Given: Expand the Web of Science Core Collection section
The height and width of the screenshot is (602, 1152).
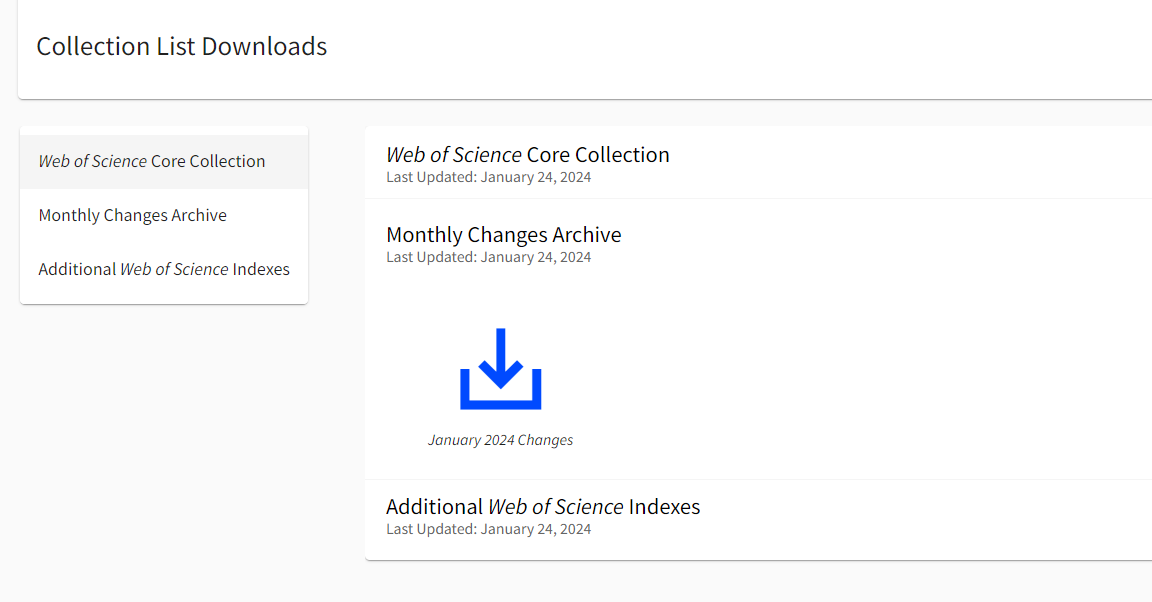Looking at the screenshot, I should (x=528, y=154).
